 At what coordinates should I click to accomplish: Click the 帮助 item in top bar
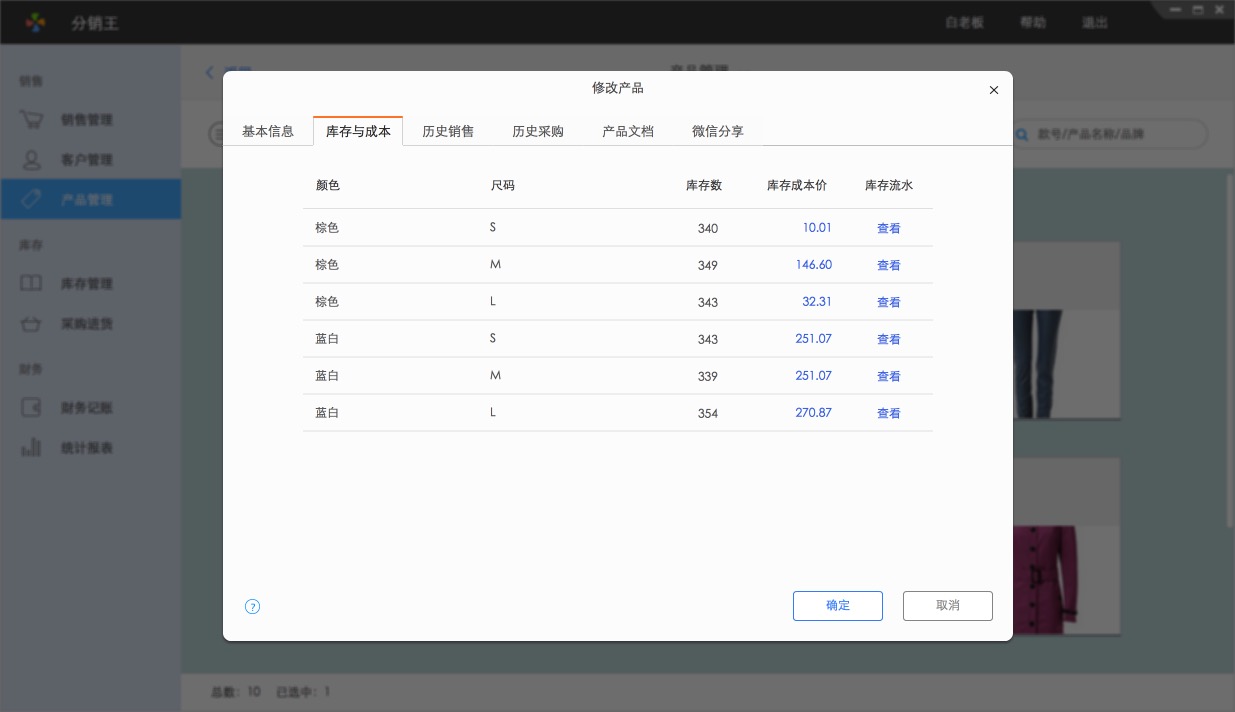1033,23
